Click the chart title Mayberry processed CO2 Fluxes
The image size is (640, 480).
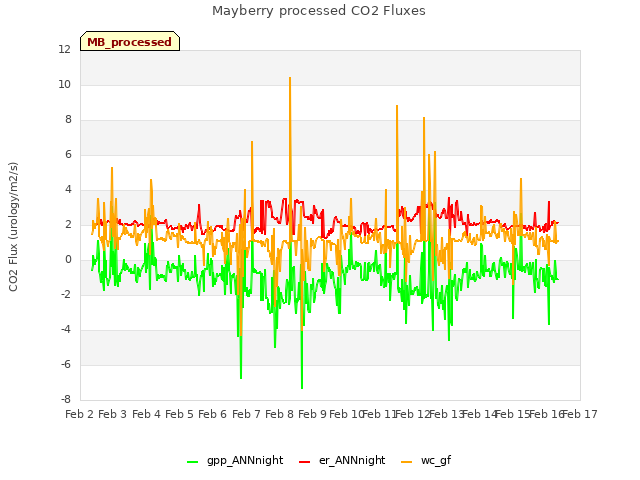click(x=319, y=11)
